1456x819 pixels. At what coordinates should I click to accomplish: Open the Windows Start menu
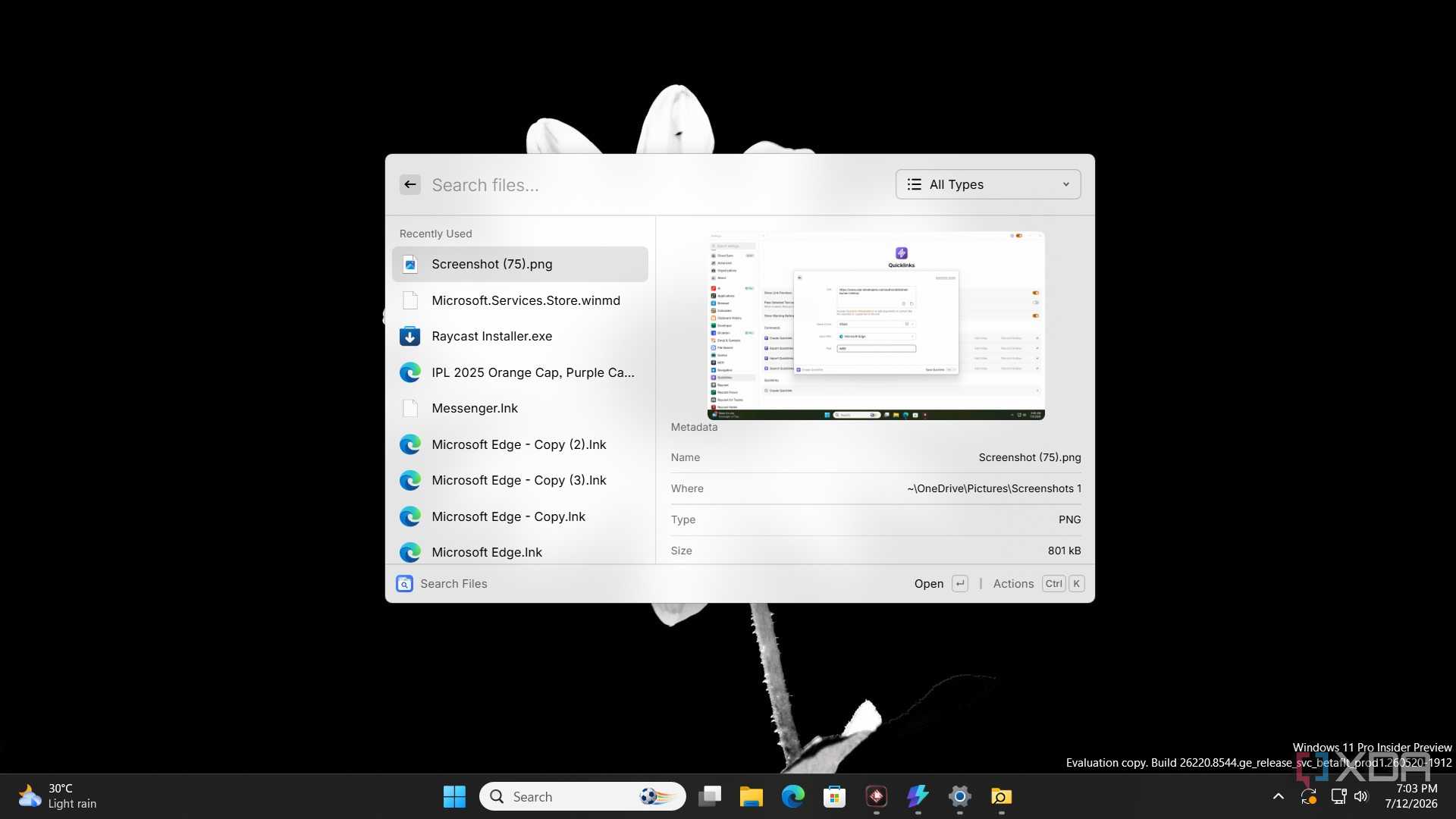coord(454,796)
